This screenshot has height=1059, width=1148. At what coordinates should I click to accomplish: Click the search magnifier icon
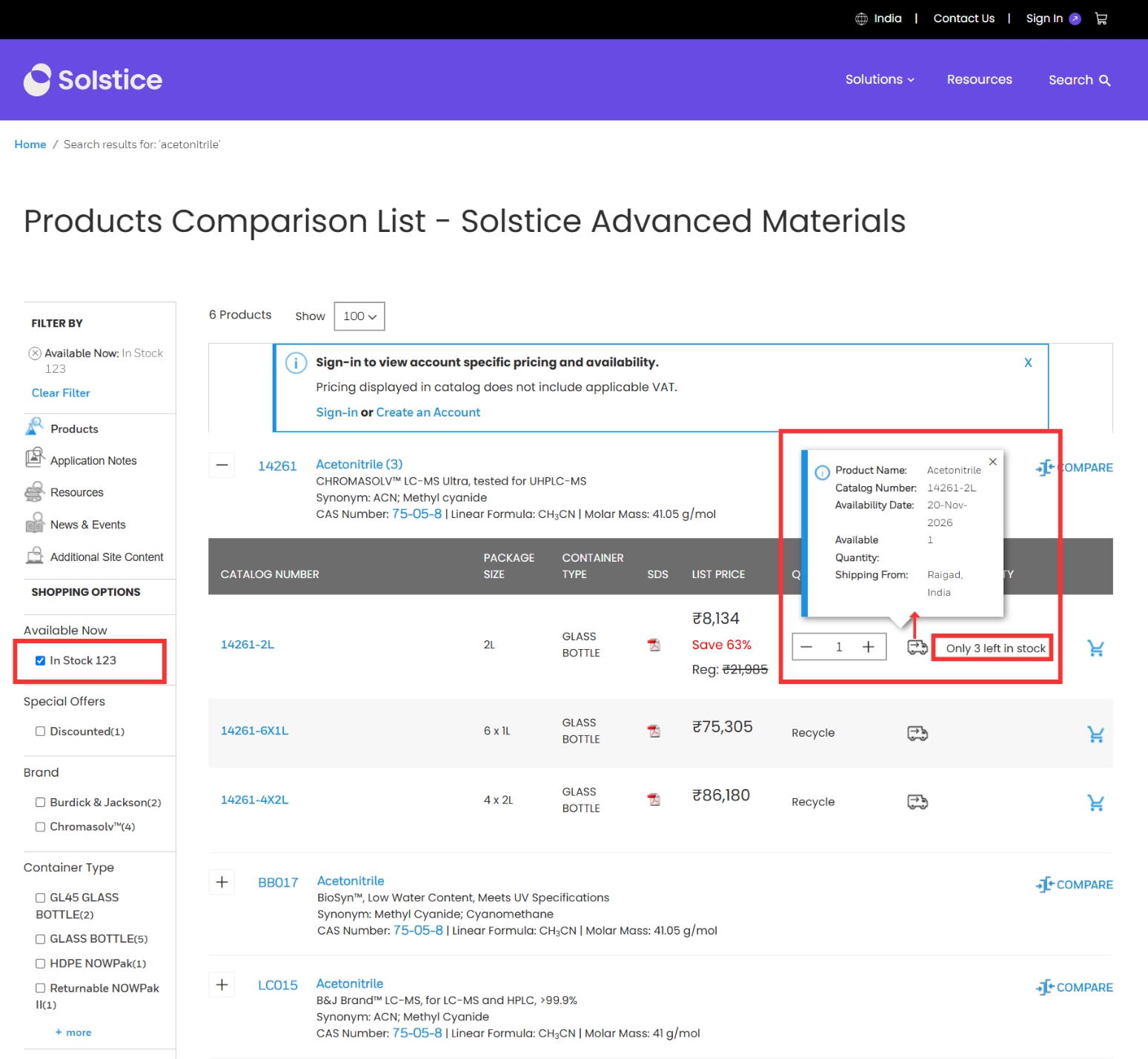pos(1104,80)
